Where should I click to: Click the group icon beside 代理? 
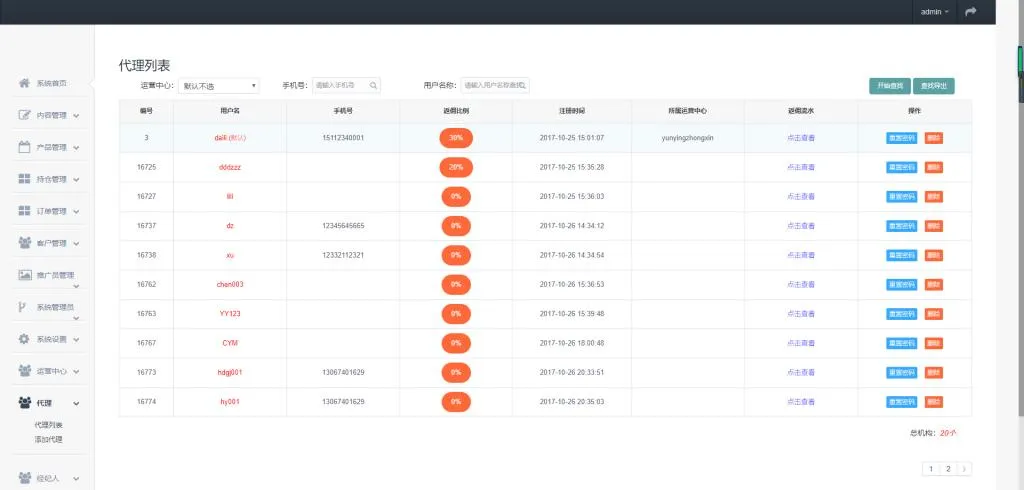coord(25,403)
